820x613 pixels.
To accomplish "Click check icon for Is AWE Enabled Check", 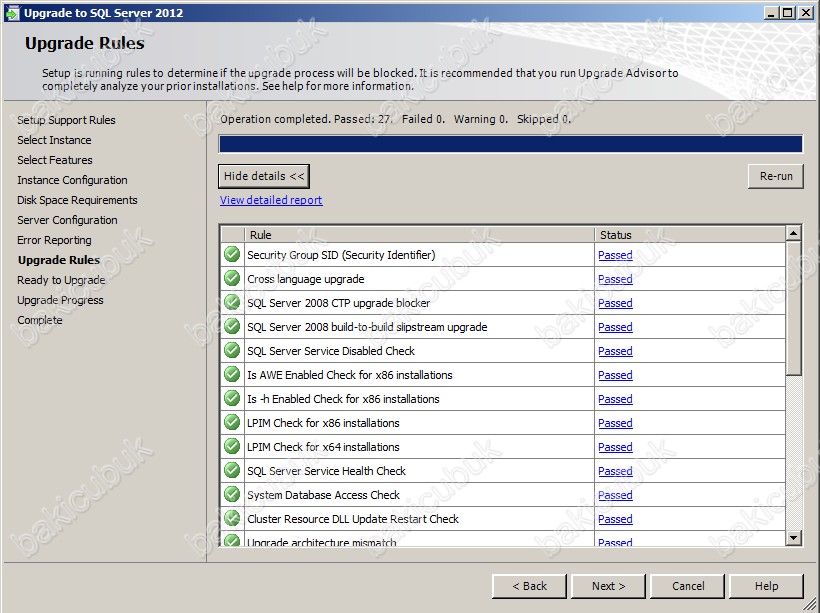I will (x=232, y=374).
